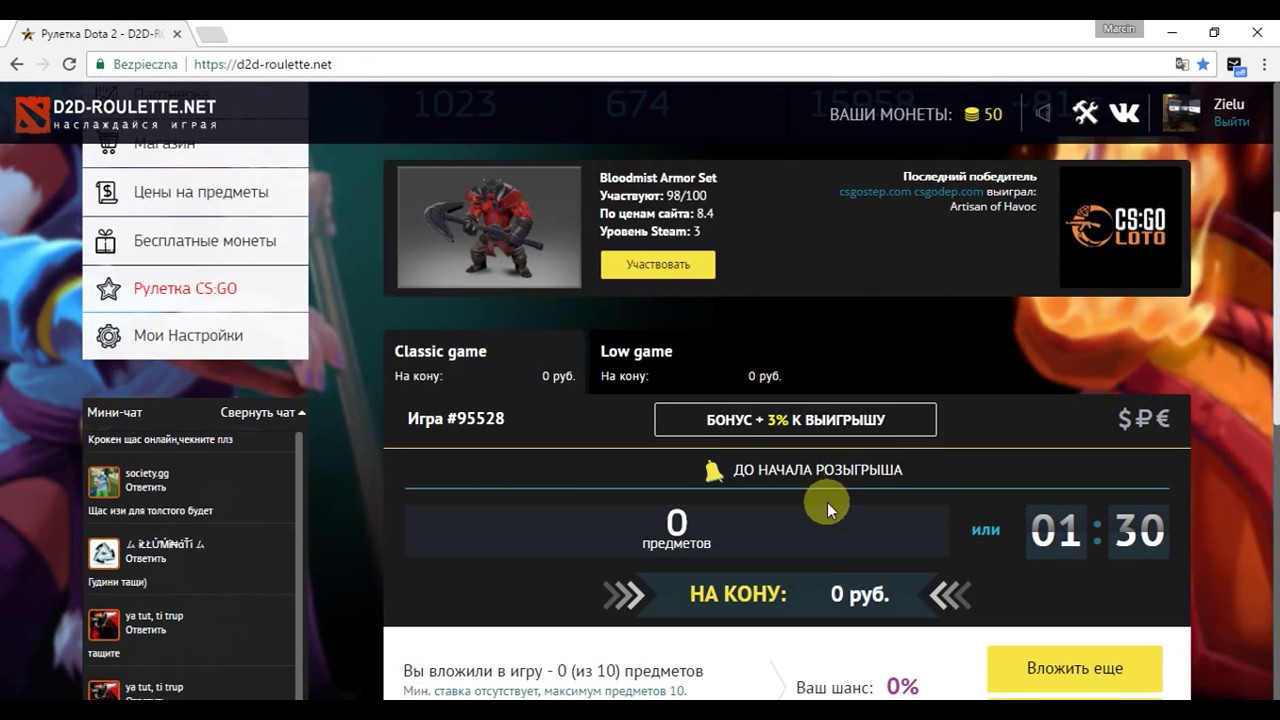Click the mini-chat scrollbar
1280x720 pixels.
point(298,565)
